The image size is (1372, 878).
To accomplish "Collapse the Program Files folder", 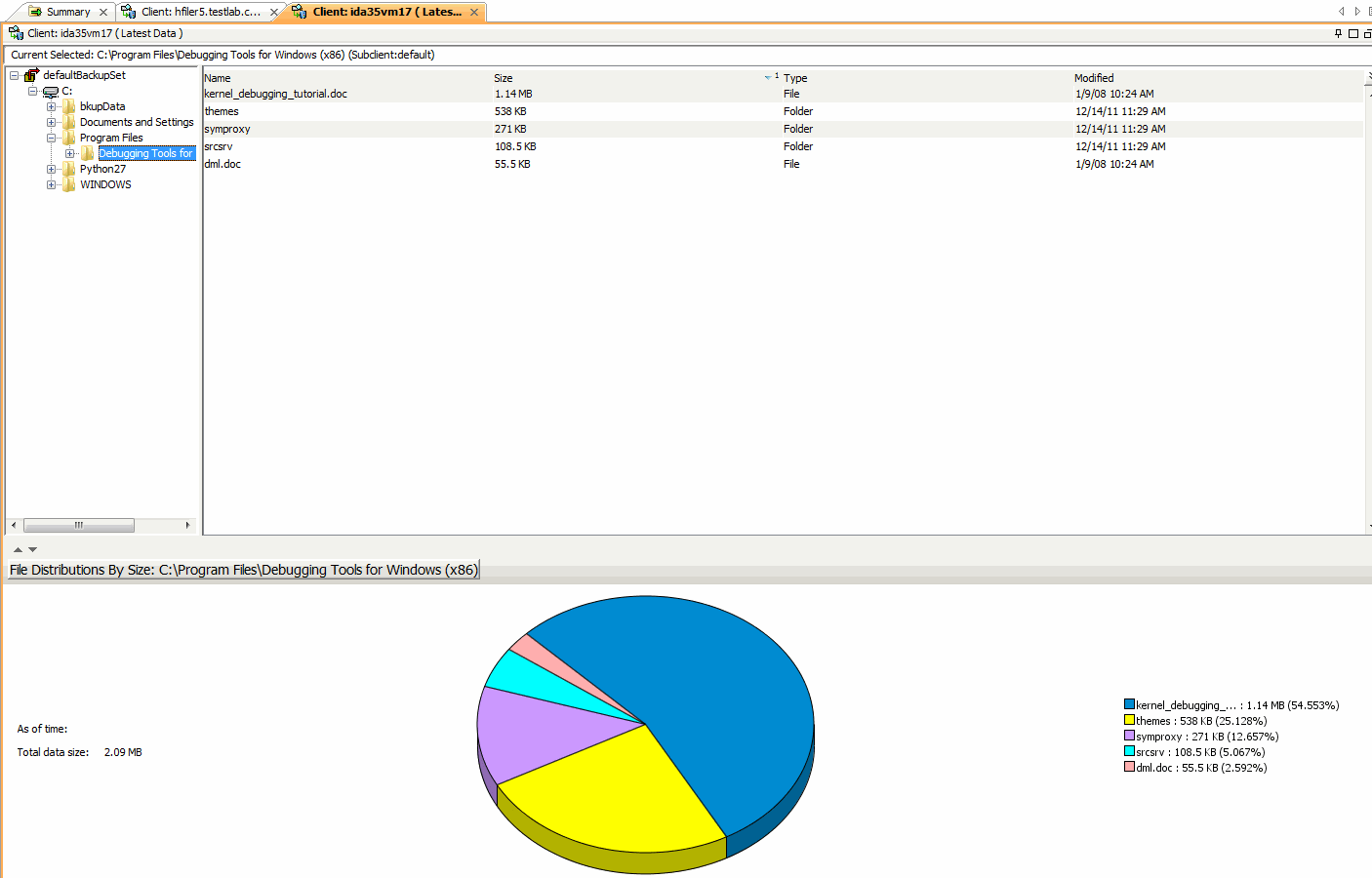I will click(51, 138).
